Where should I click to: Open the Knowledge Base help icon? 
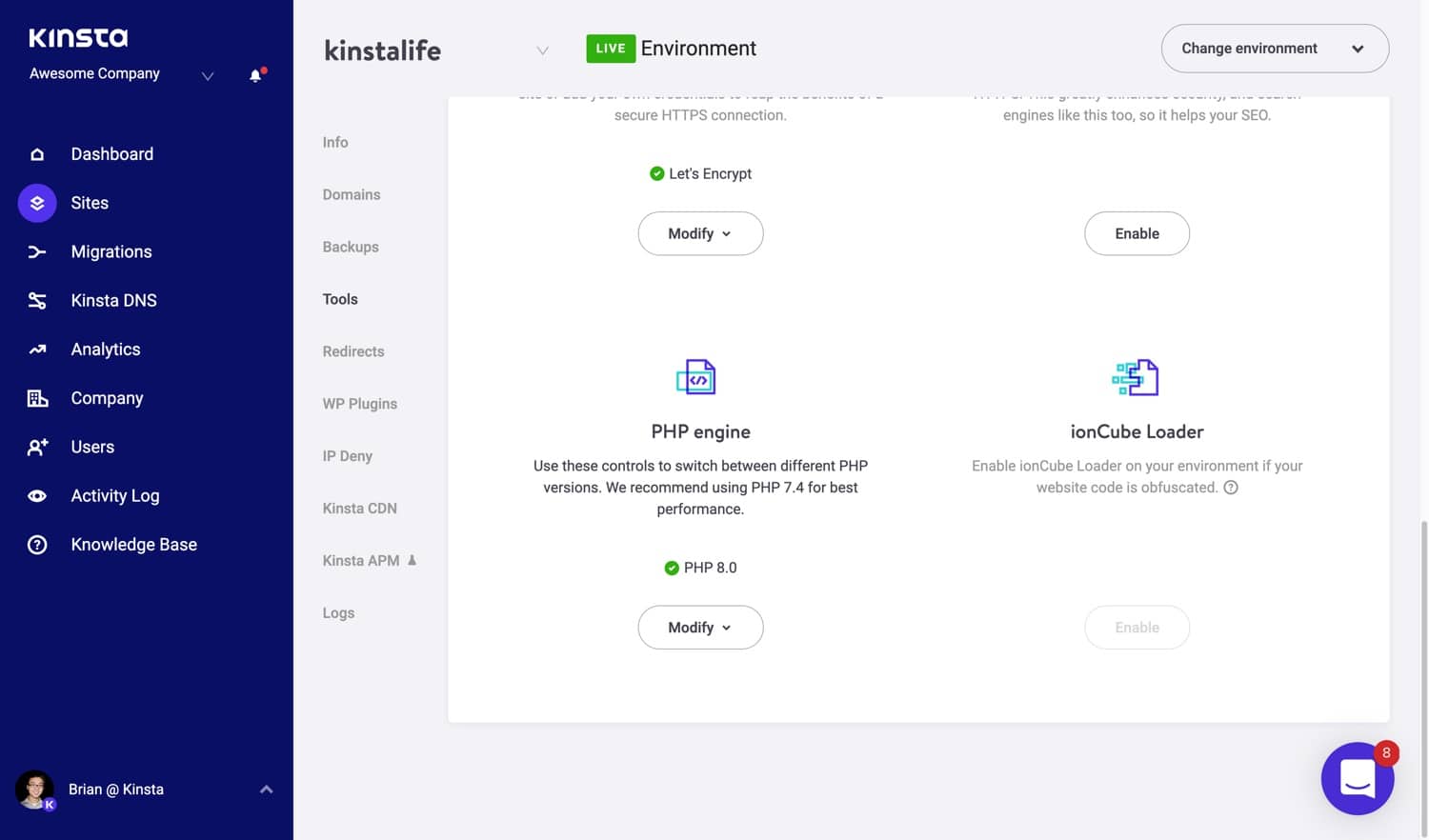pyautogui.click(x=36, y=544)
